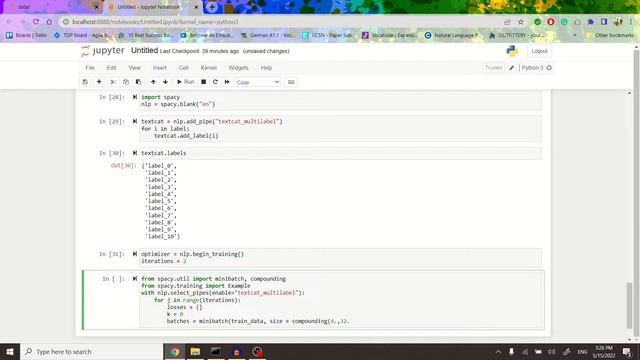
Task: Click into the optimizer begin_training cell
Action: [x=340, y=258]
